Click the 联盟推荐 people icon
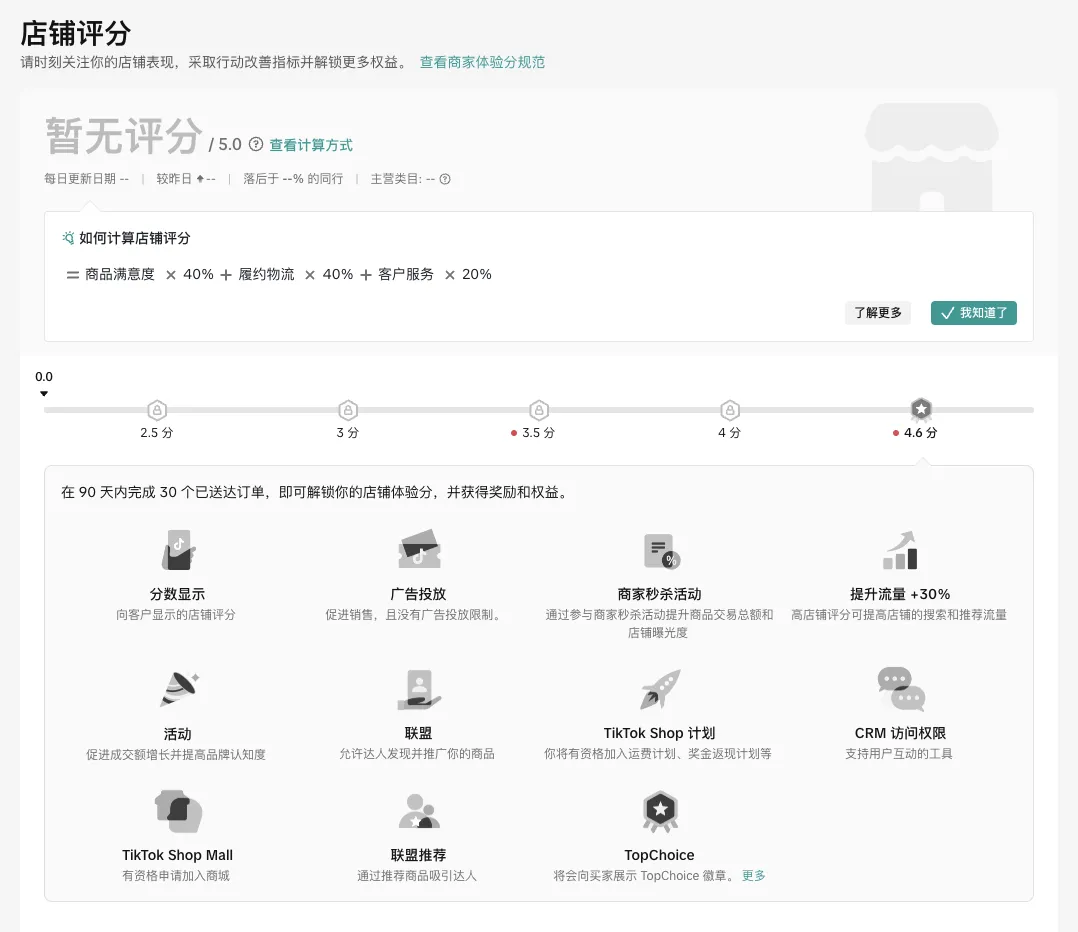This screenshot has height=932, width=1078. point(418,811)
